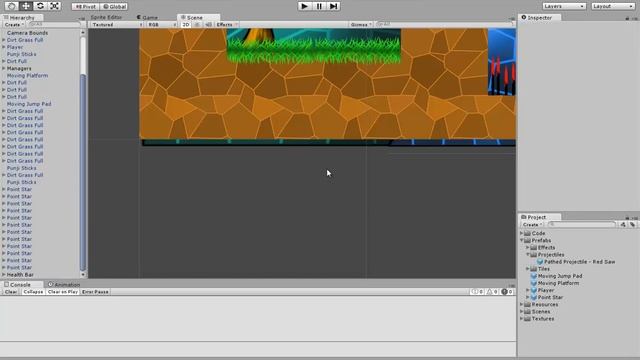Click the Scene view search field
Screen dimensions: 640x360
coord(443,24)
